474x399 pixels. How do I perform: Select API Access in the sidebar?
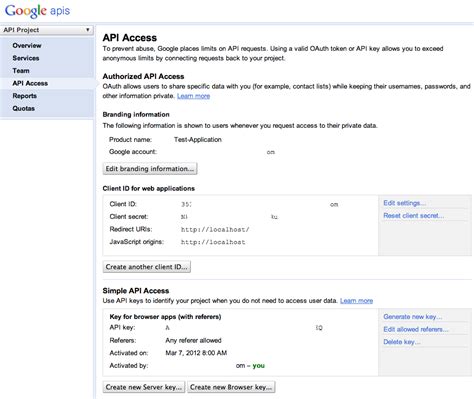(30, 83)
